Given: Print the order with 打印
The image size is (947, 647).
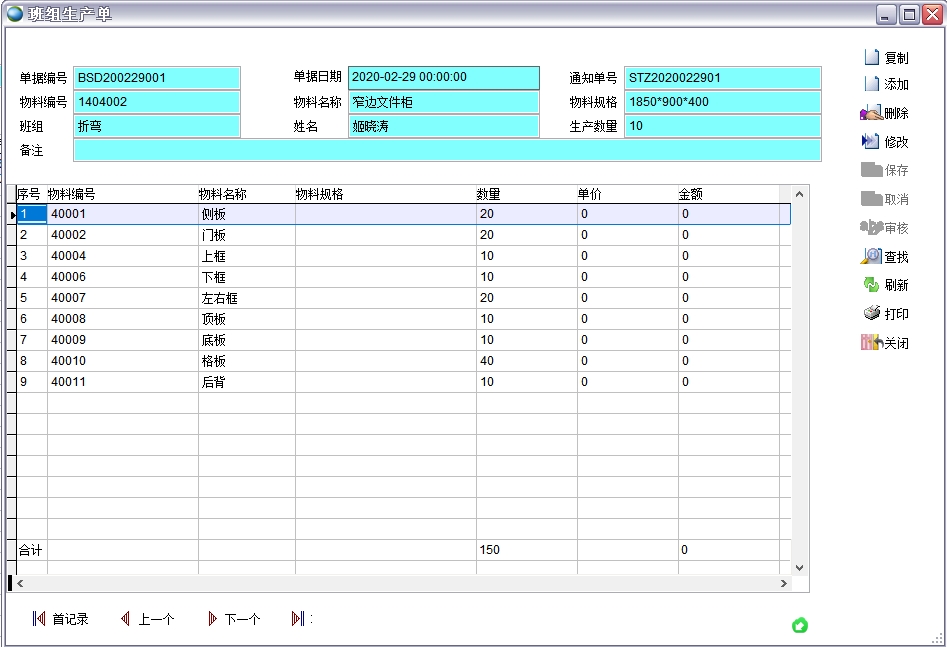Looking at the screenshot, I should pos(872,314).
